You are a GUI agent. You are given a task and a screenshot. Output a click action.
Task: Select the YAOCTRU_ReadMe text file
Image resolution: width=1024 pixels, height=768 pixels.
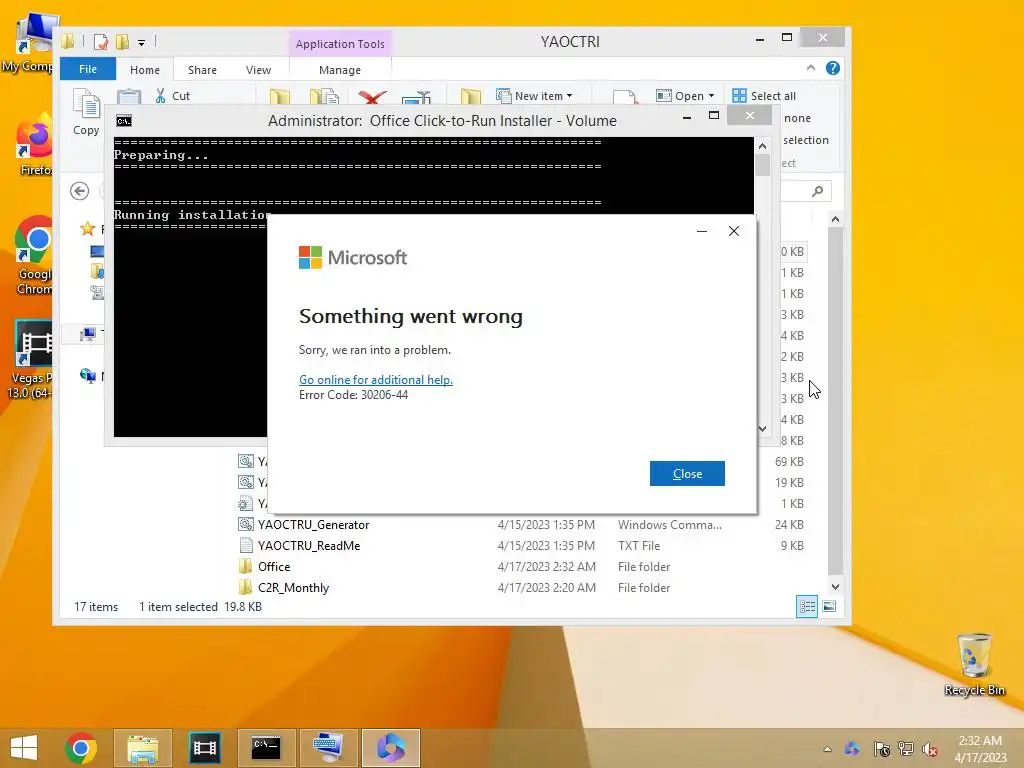click(309, 545)
